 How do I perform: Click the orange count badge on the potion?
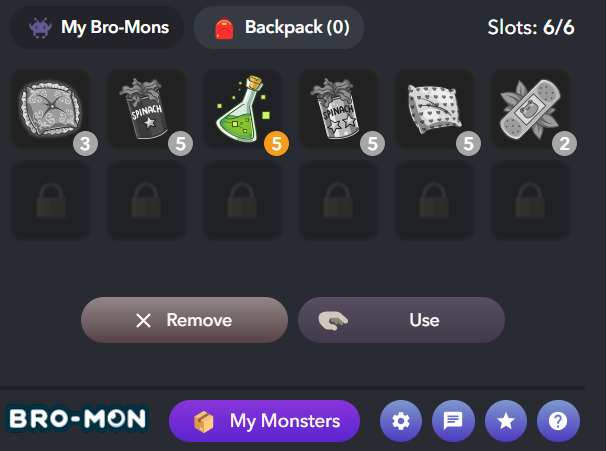click(x=276, y=144)
